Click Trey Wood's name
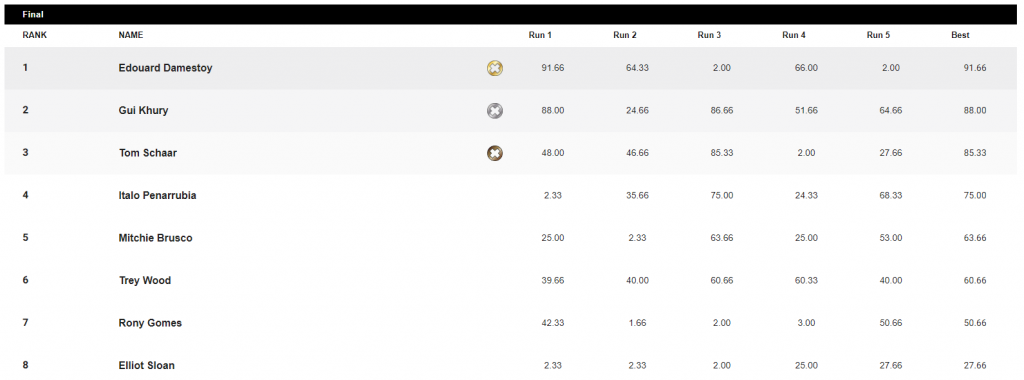The width and height of the screenshot is (1024, 380). (144, 280)
